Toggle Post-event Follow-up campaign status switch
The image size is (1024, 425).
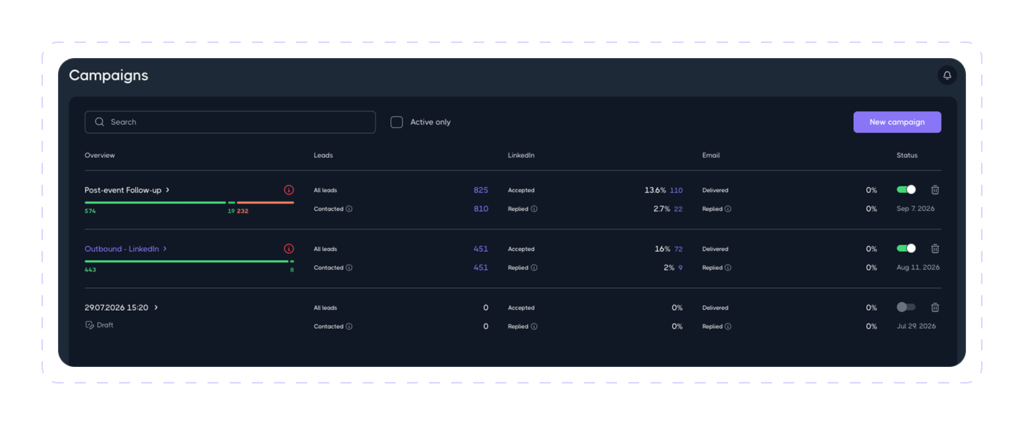(906, 189)
